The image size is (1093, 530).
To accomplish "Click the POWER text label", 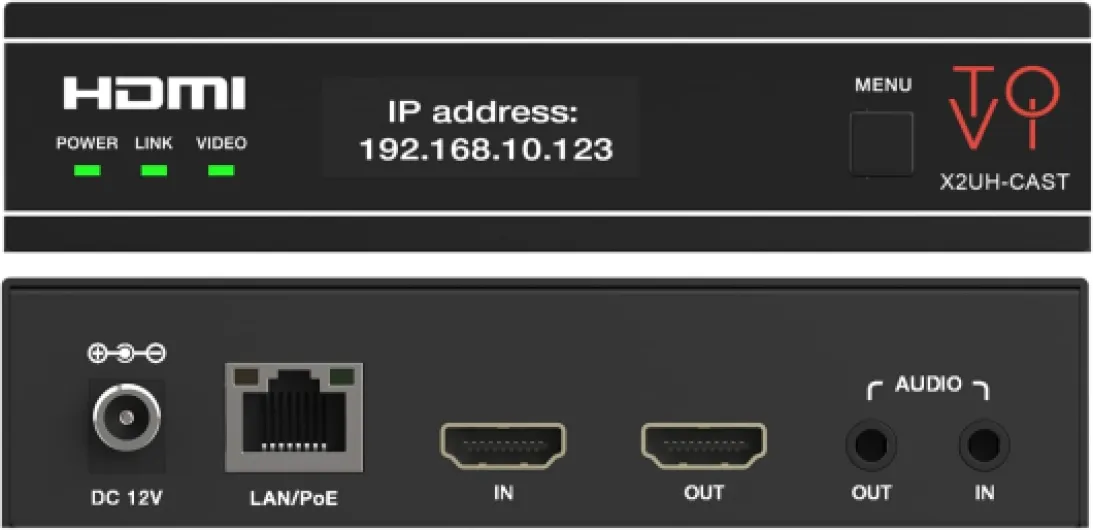I will point(87,144).
